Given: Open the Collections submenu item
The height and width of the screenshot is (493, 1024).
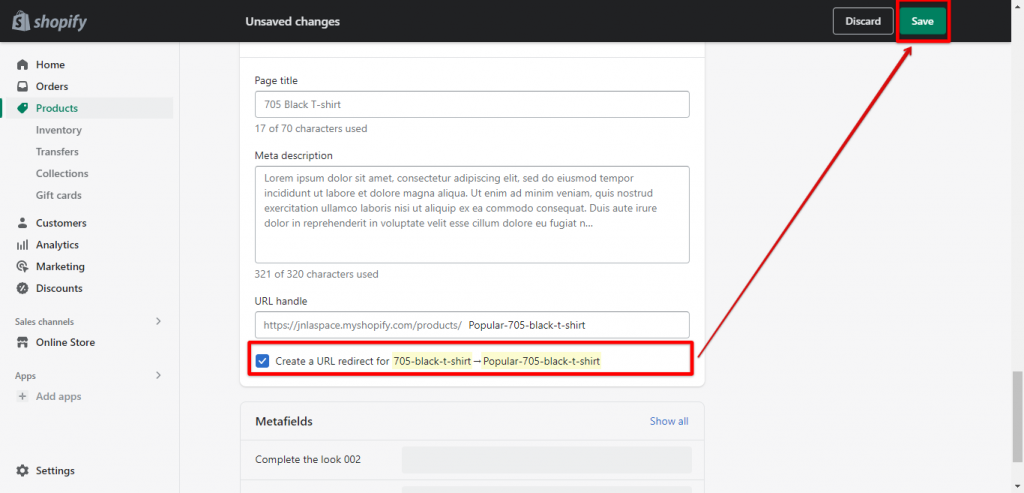Looking at the screenshot, I should coord(62,174).
